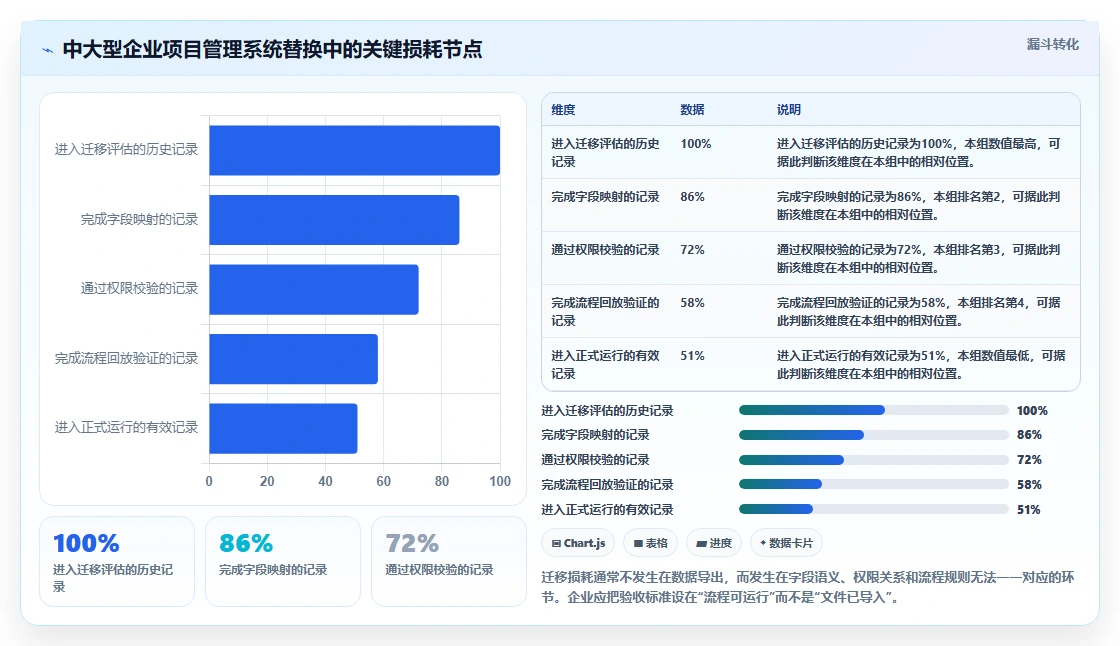The image size is (1120, 646).
Task: Select the 进度 chip
Action: [x=714, y=543]
